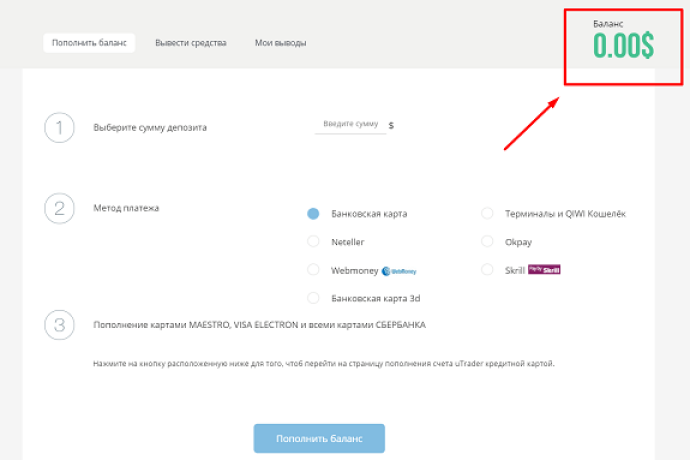Screen dimensions: 690x460
Task: Click the Баланс label above the amount
Action: pos(608,24)
